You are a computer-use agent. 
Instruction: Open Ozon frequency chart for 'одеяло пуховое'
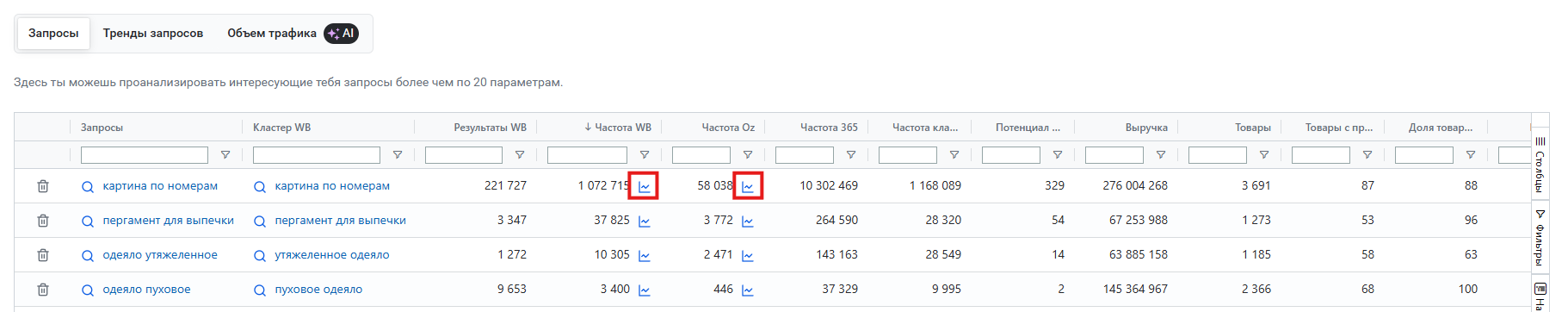coord(747,290)
